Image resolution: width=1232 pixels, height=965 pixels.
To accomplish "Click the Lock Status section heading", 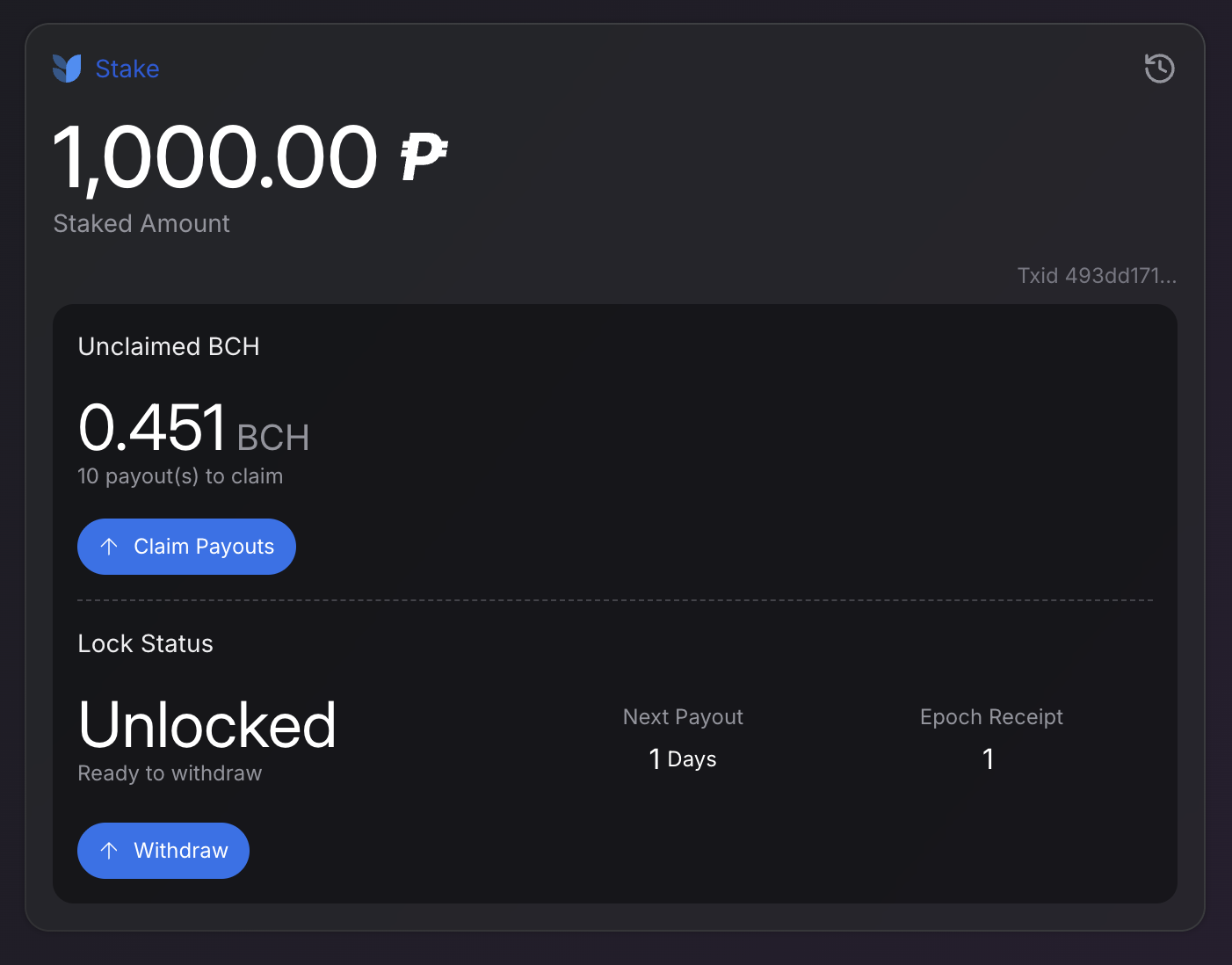I will 145,642.
